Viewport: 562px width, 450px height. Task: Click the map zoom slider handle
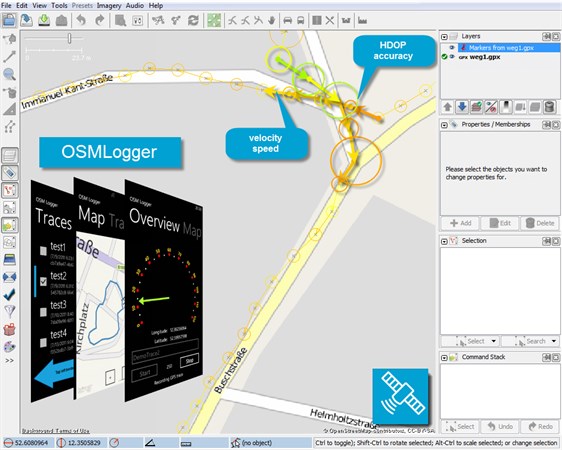point(70,38)
